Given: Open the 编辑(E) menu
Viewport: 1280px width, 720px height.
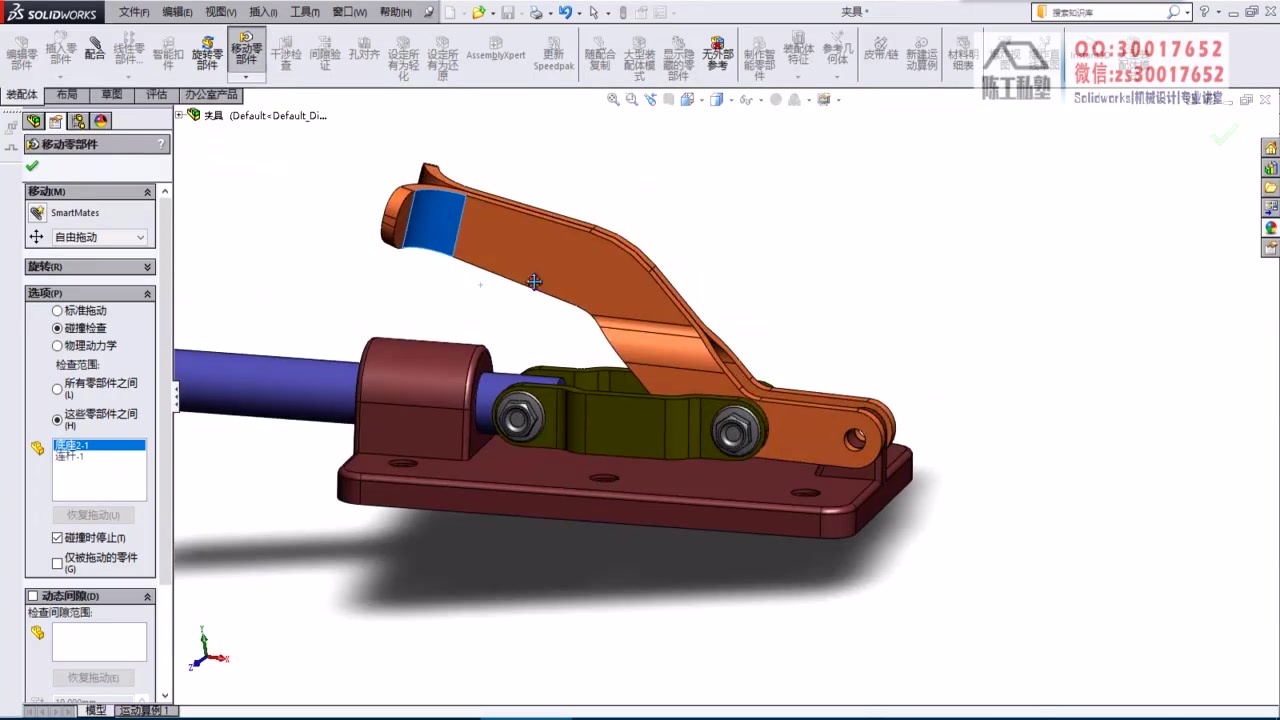Looking at the screenshot, I should [177, 12].
